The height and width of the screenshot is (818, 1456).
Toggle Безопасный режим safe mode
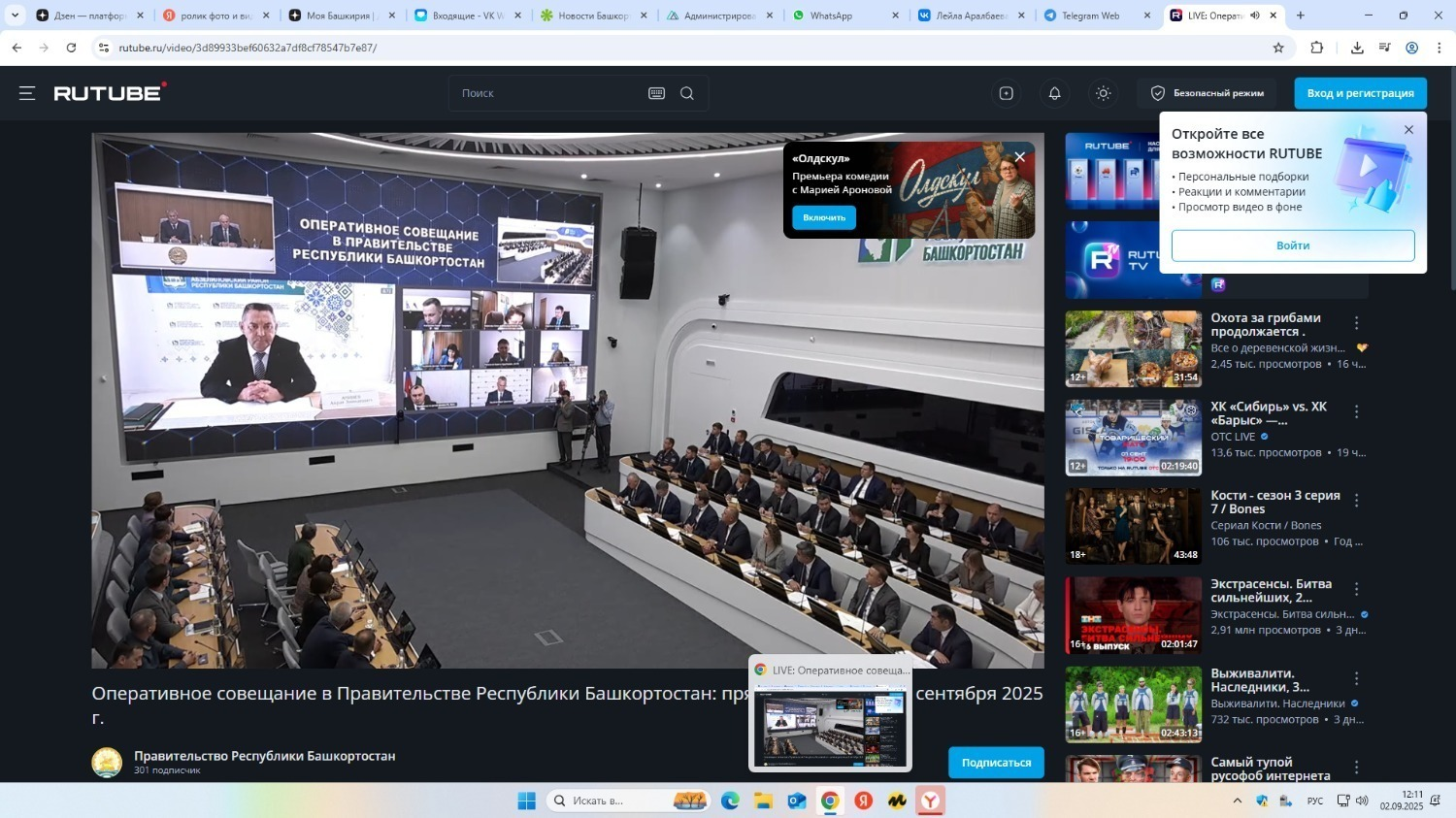click(1208, 93)
